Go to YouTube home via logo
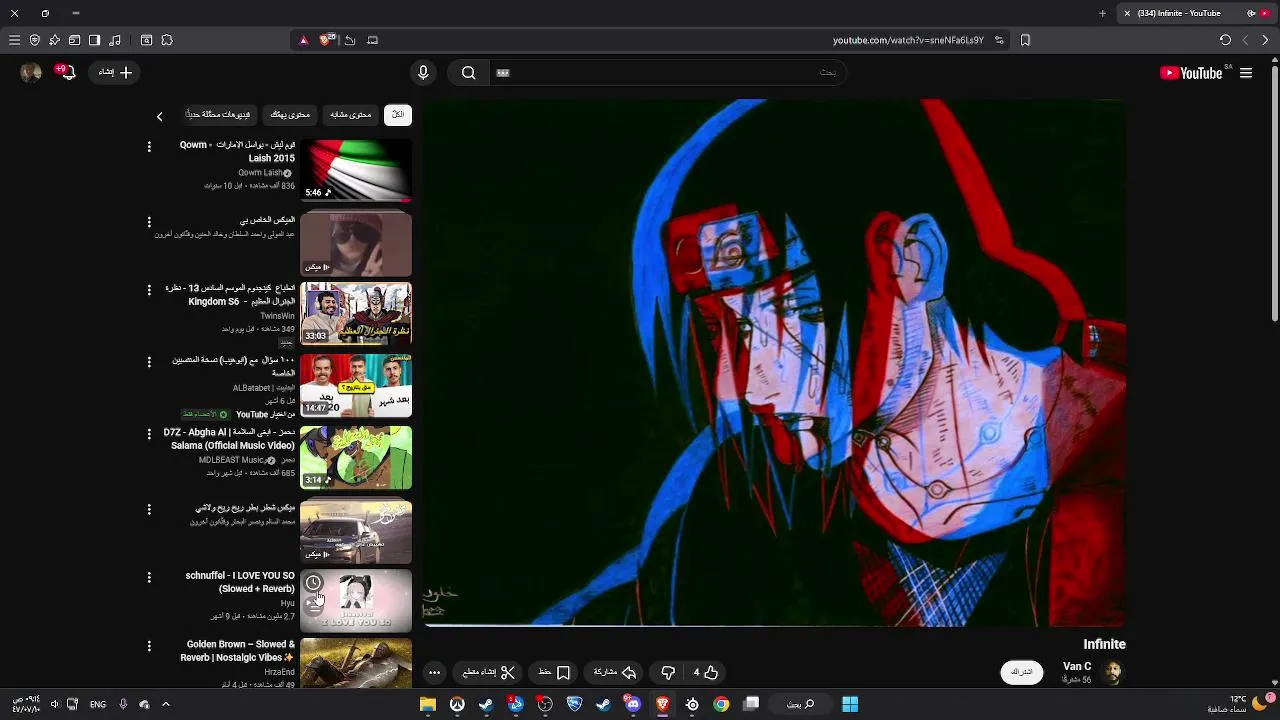The width and height of the screenshot is (1280, 720). pyautogui.click(x=1191, y=73)
